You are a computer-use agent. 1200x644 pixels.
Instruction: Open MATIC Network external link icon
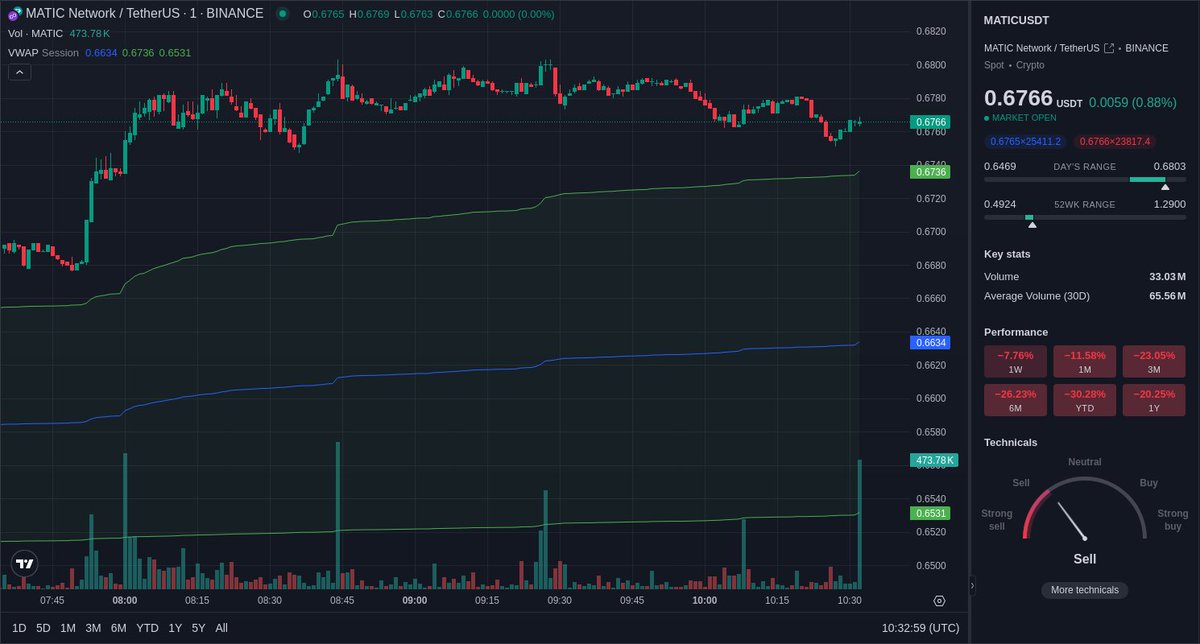[1108, 48]
